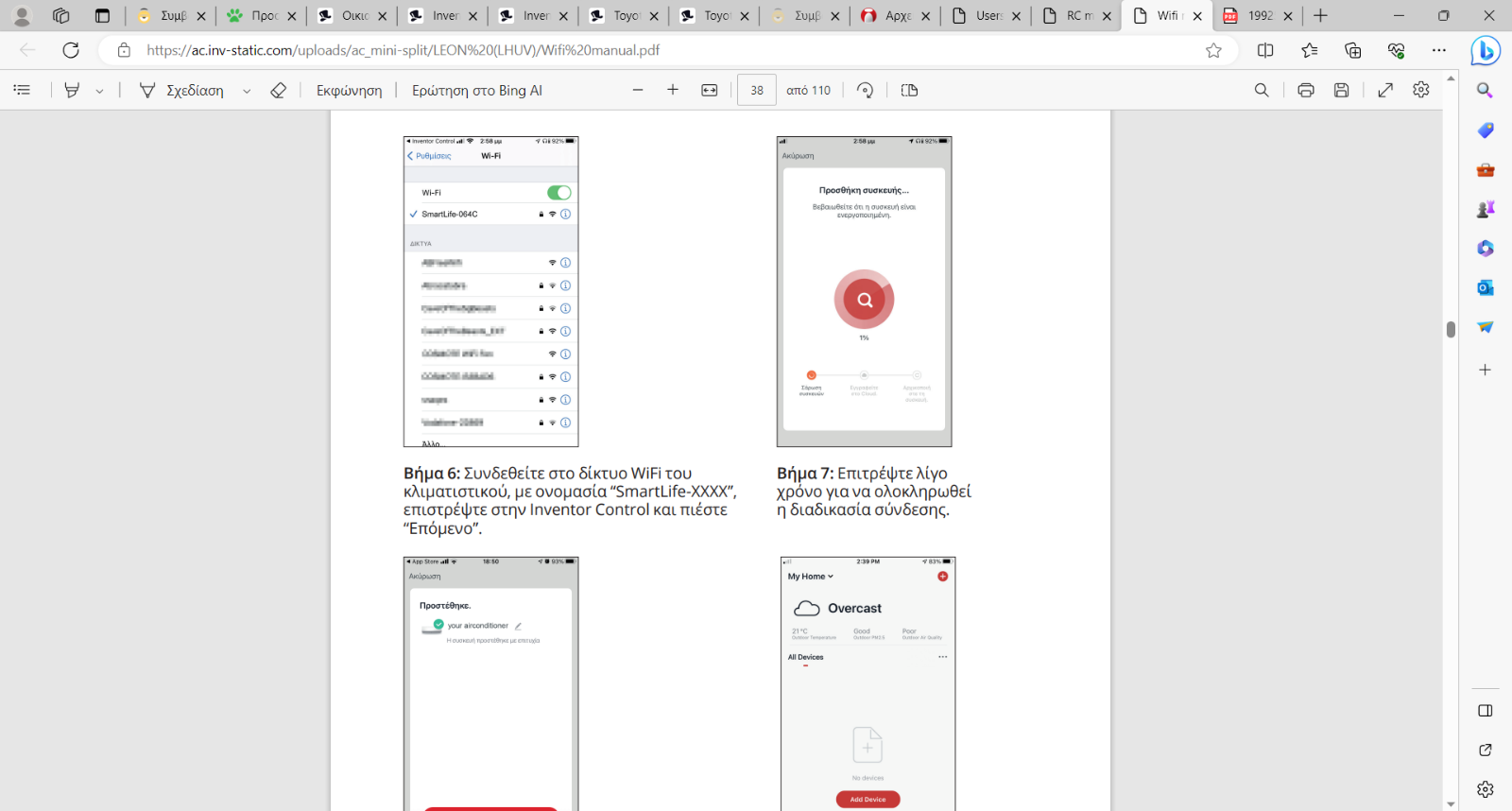The width and height of the screenshot is (1512, 811).
Task: Select the eraser tool
Action: (278, 90)
